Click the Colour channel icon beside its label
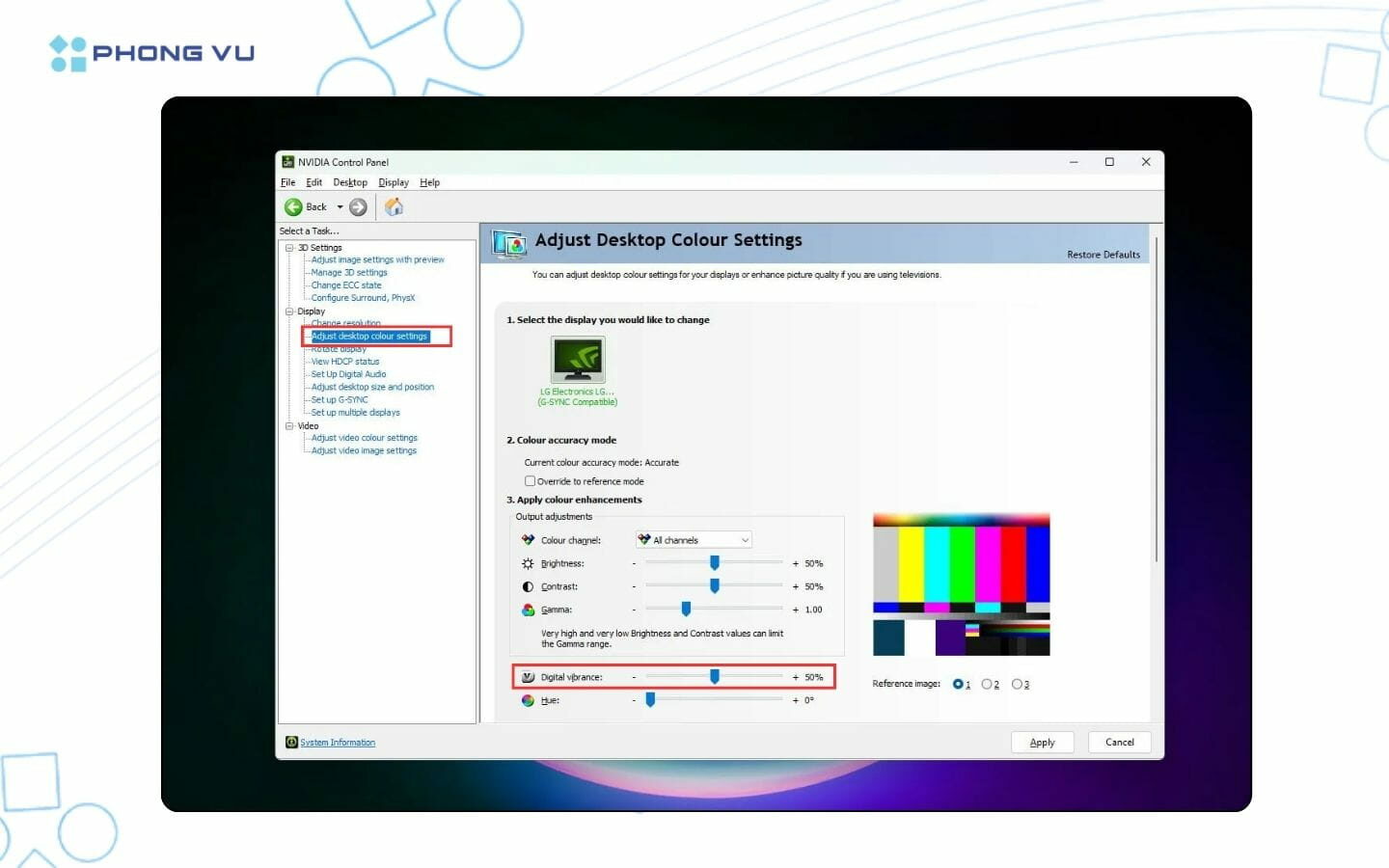The width and height of the screenshot is (1389, 868). (528, 540)
